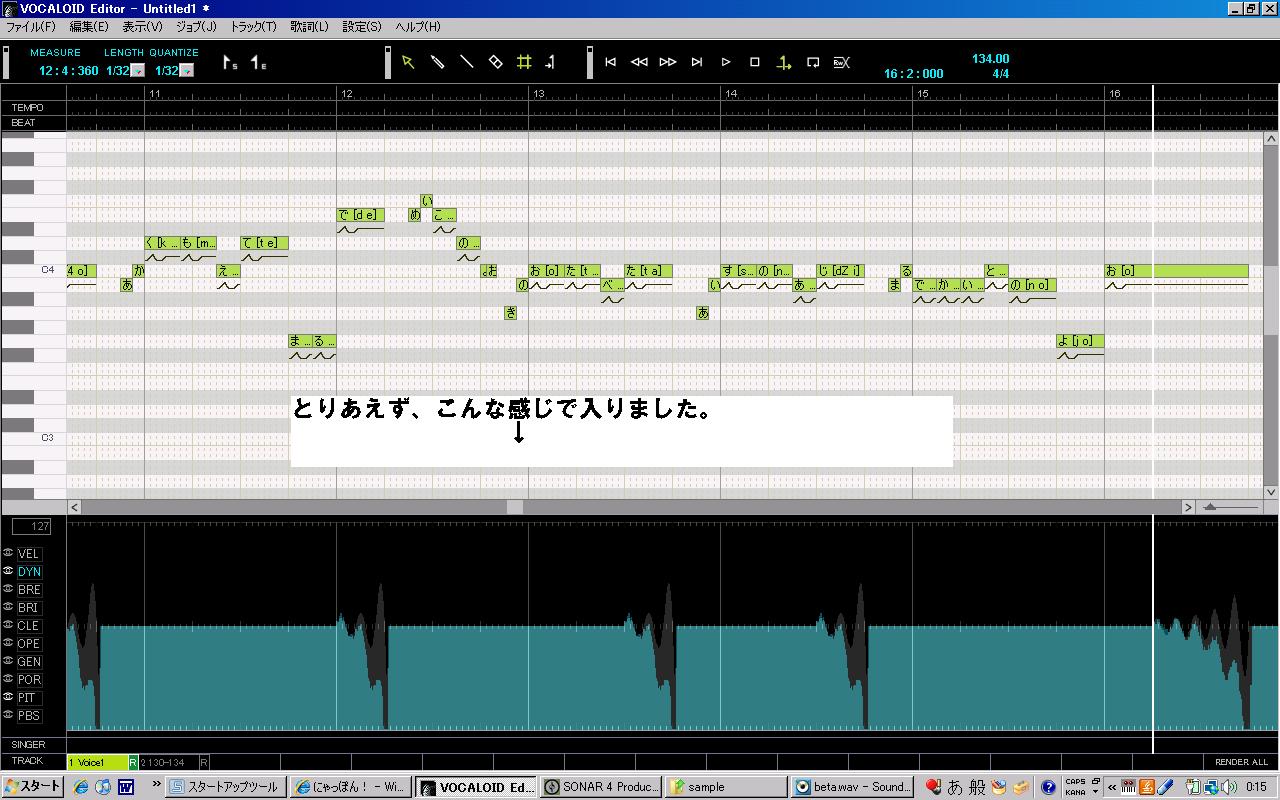Viewport: 1280px width, 800px height.
Task: Launch Internet Explorer from quick launch
Action: (x=81, y=787)
